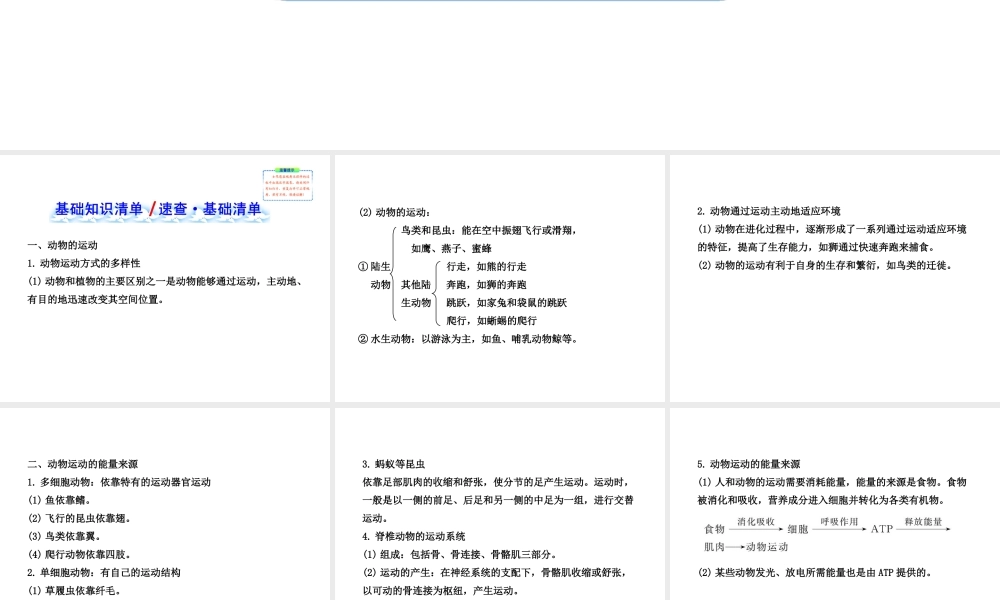Screen dimensions: 1000x600
Task: Click the line ② 水生动物：以游泳为主
Action: point(469,339)
